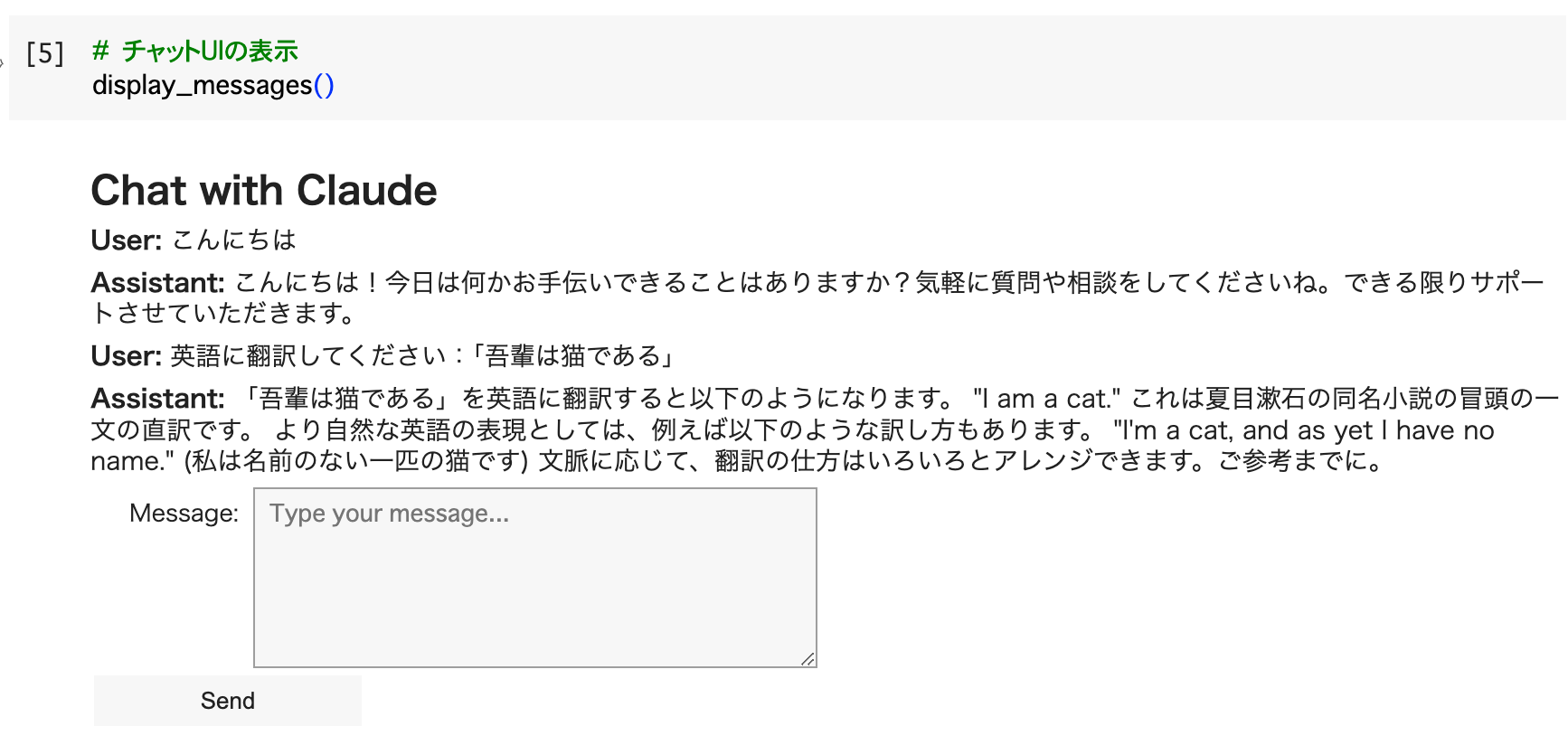Click the first Assistant label
This screenshot has height=745, width=1568.
[x=157, y=283]
